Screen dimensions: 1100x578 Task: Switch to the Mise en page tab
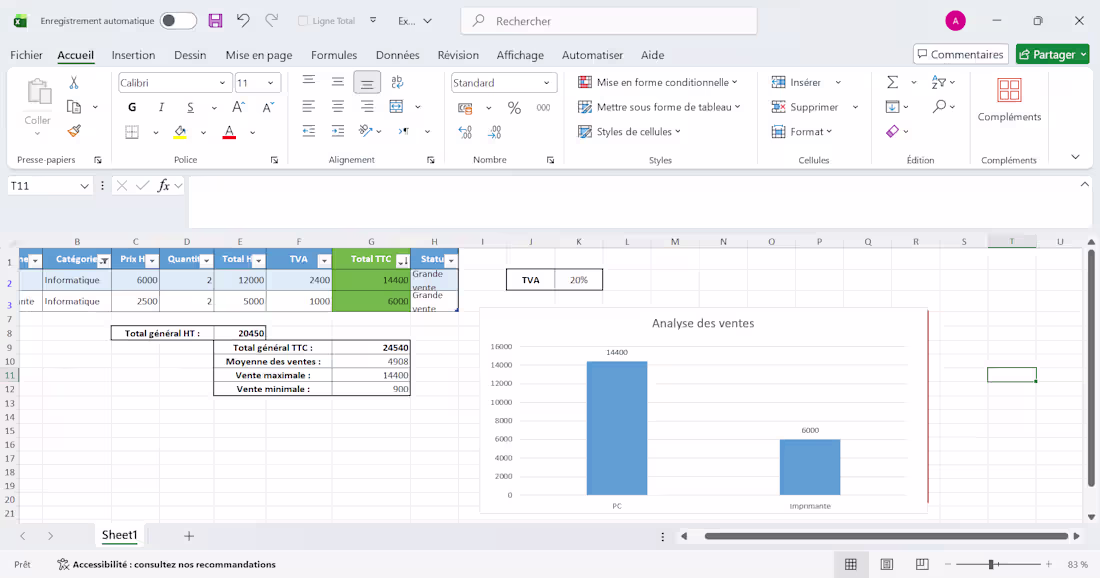click(259, 55)
